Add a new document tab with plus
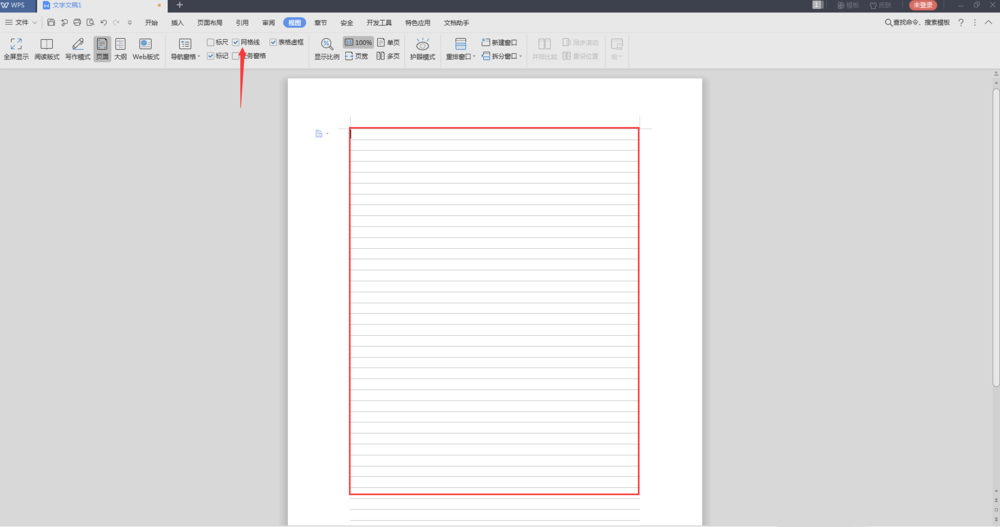The height and width of the screenshot is (527, 1000). click(179, 5)
